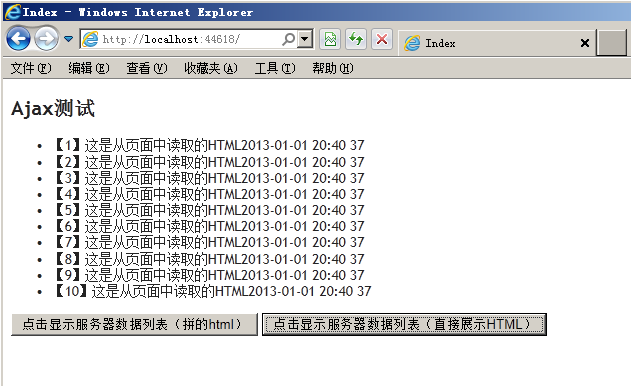
Task: Stop loading with the red X icon
Action: [381, 39]
